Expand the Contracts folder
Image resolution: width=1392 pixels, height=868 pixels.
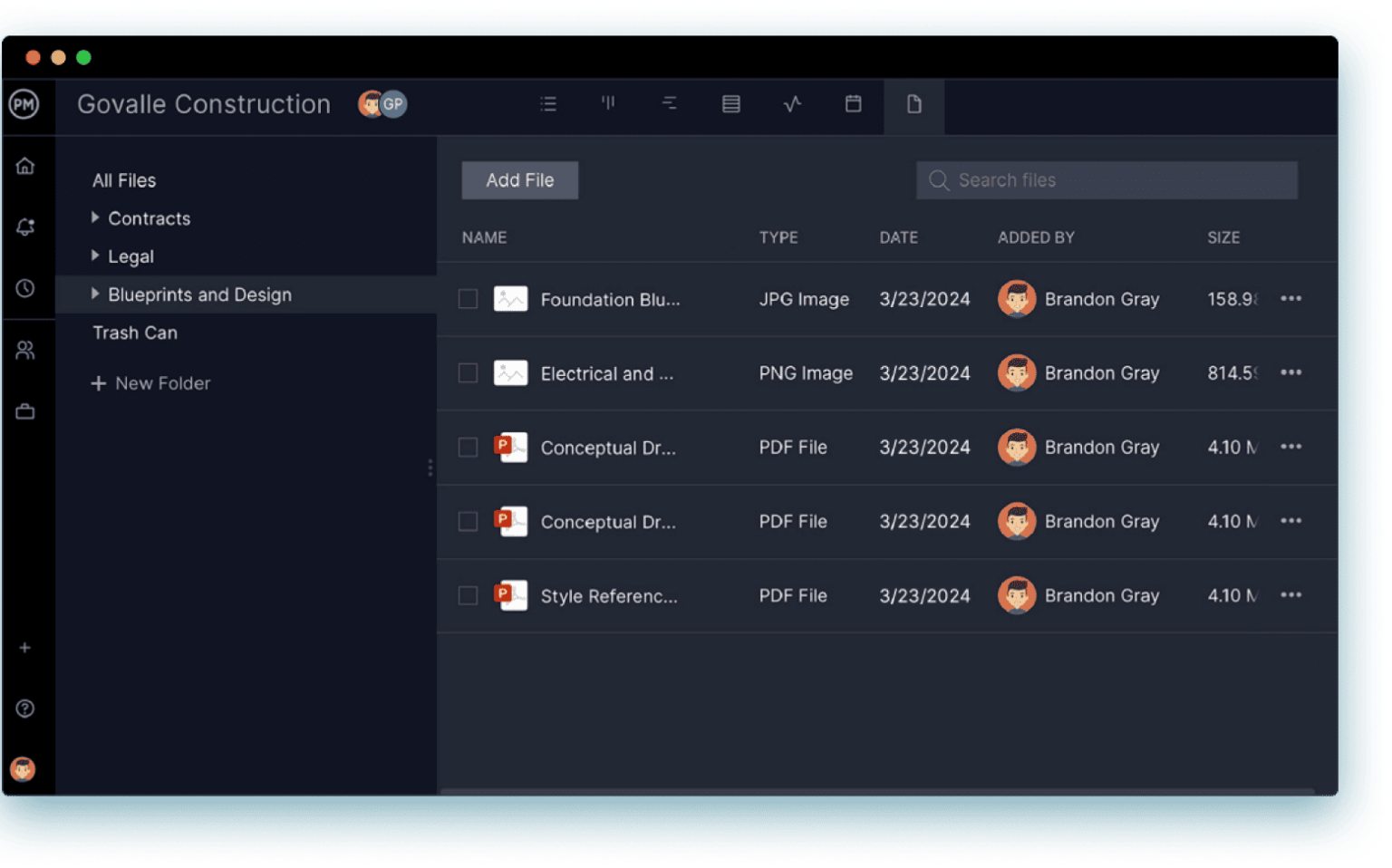[x=96, y=217]
